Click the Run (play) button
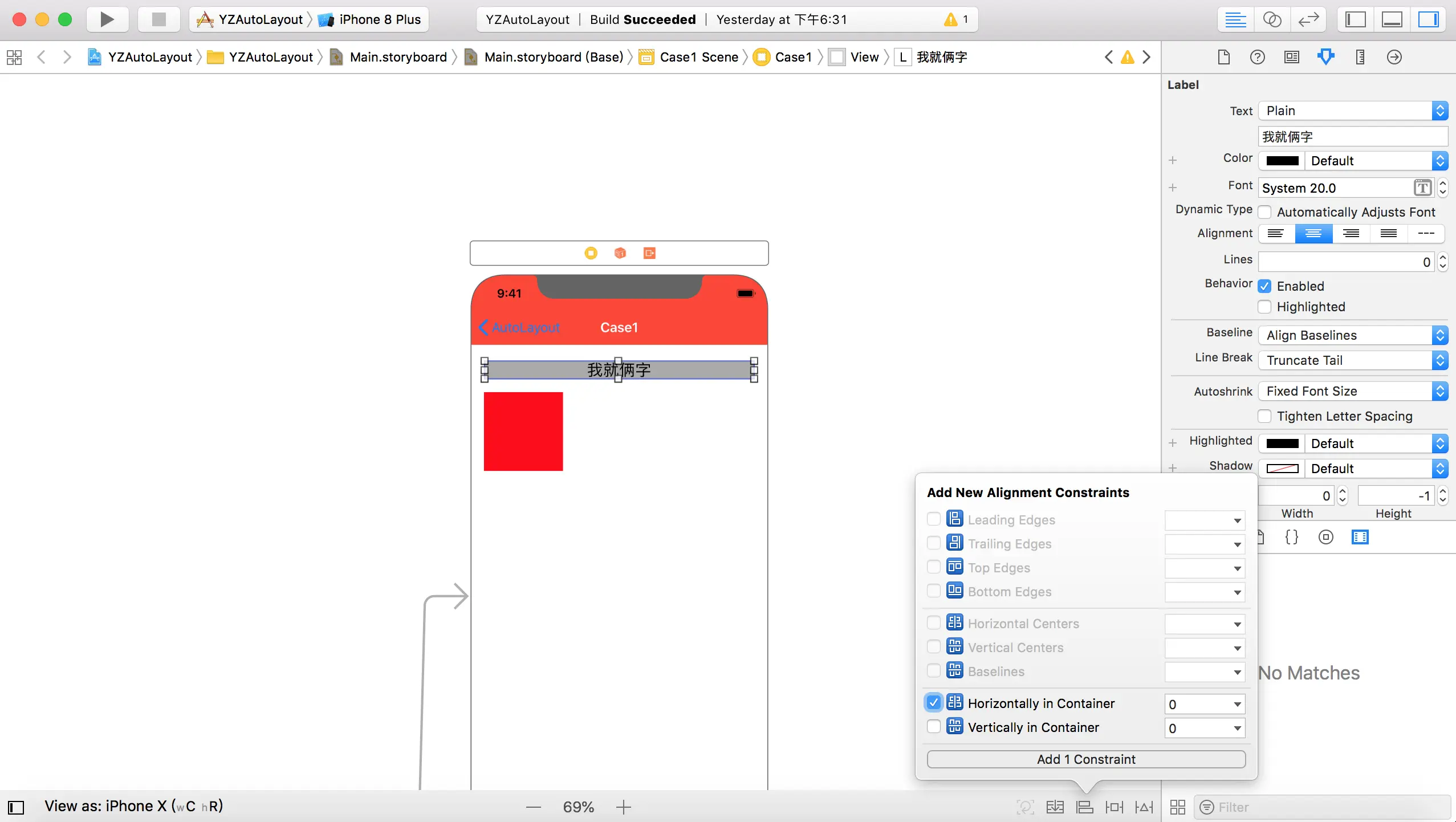 click(x=107, y=19)
